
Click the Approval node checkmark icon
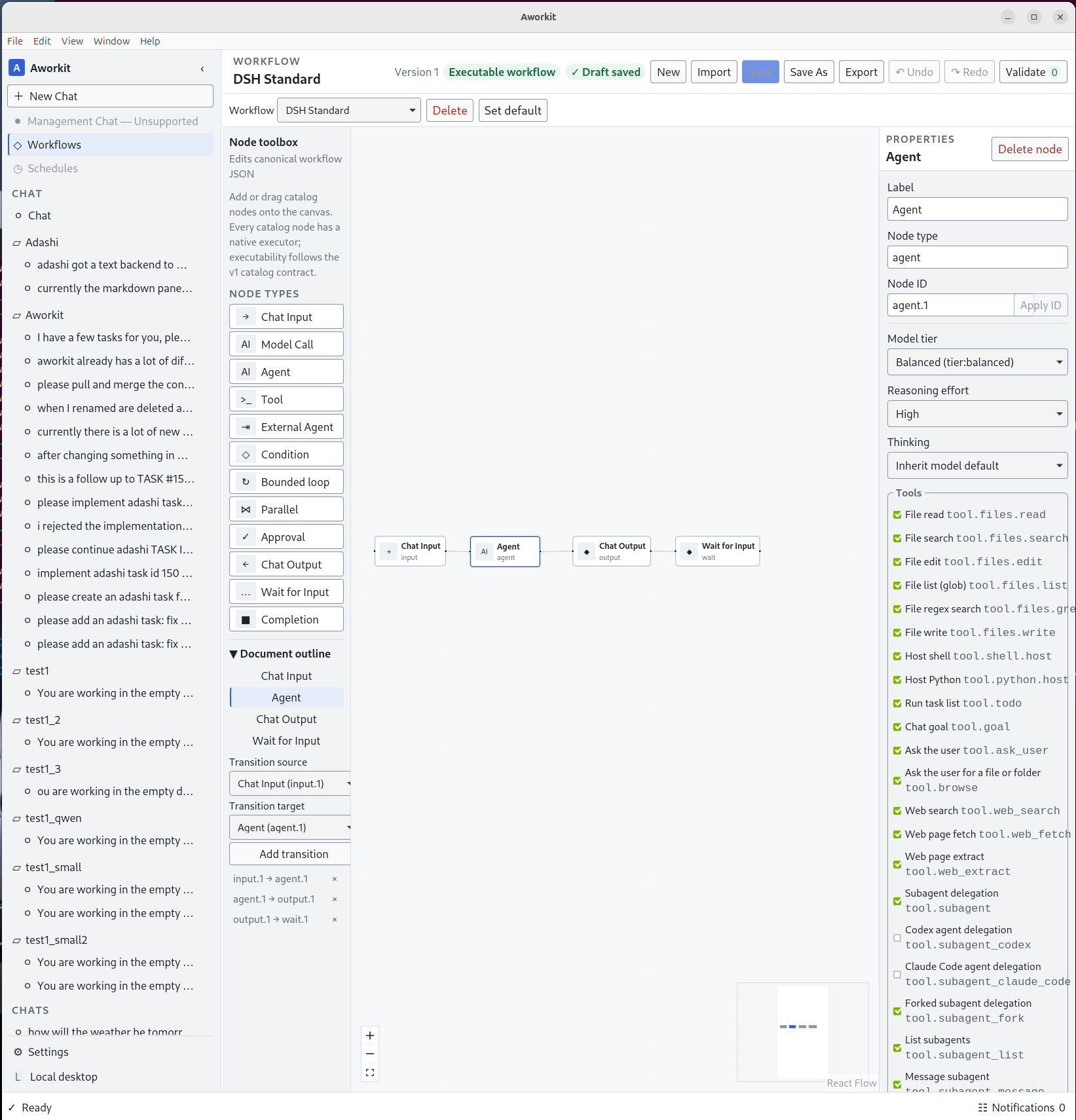[246, 537]
